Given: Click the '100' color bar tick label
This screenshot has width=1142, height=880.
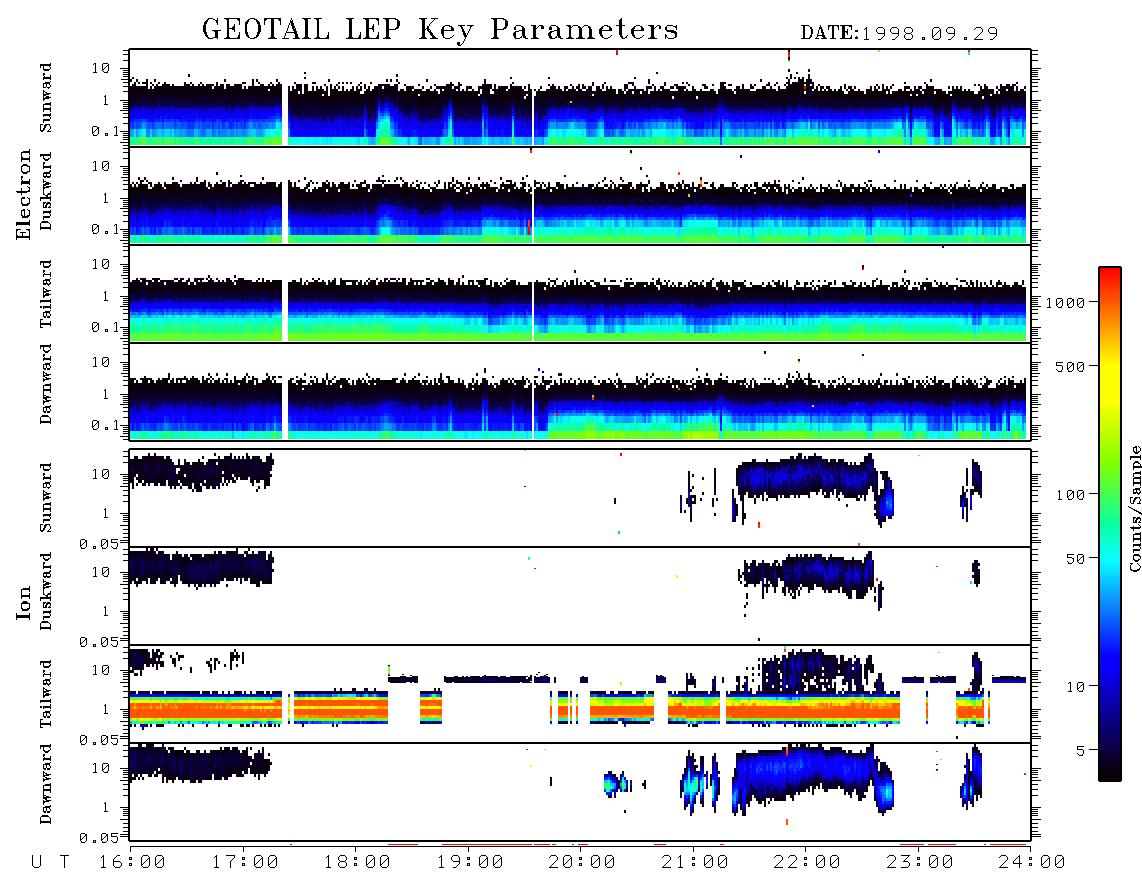Looking at the screenshot, I should 1070,495.
